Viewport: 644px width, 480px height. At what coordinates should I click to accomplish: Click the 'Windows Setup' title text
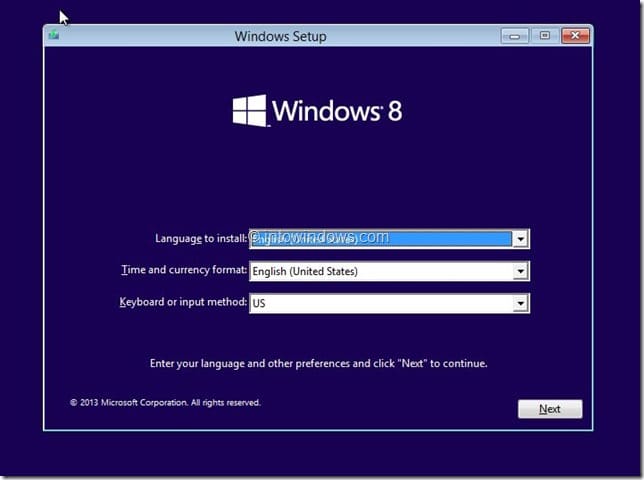click(x=281, y=37)
